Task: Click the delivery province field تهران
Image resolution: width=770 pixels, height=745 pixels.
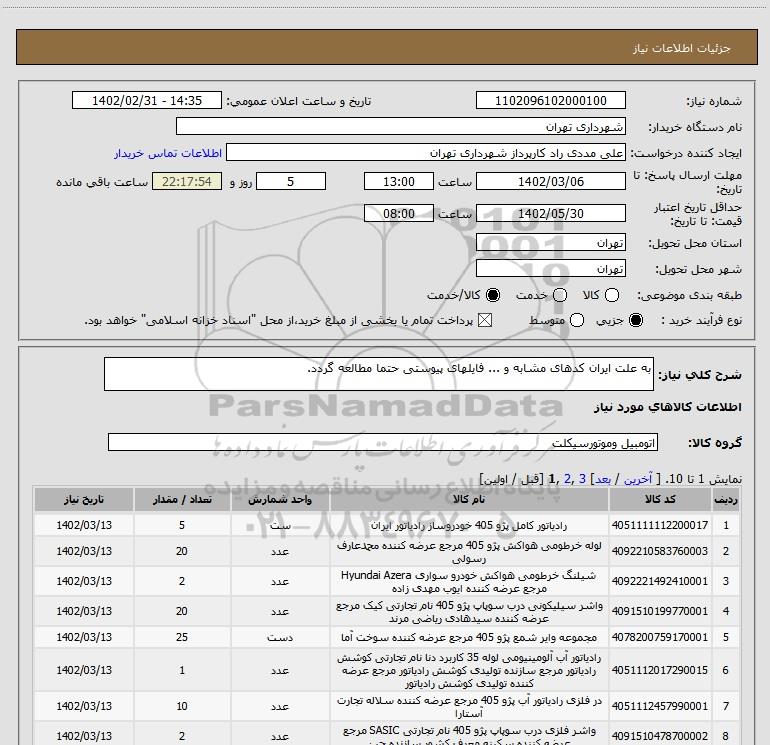Action: point(550,242)
